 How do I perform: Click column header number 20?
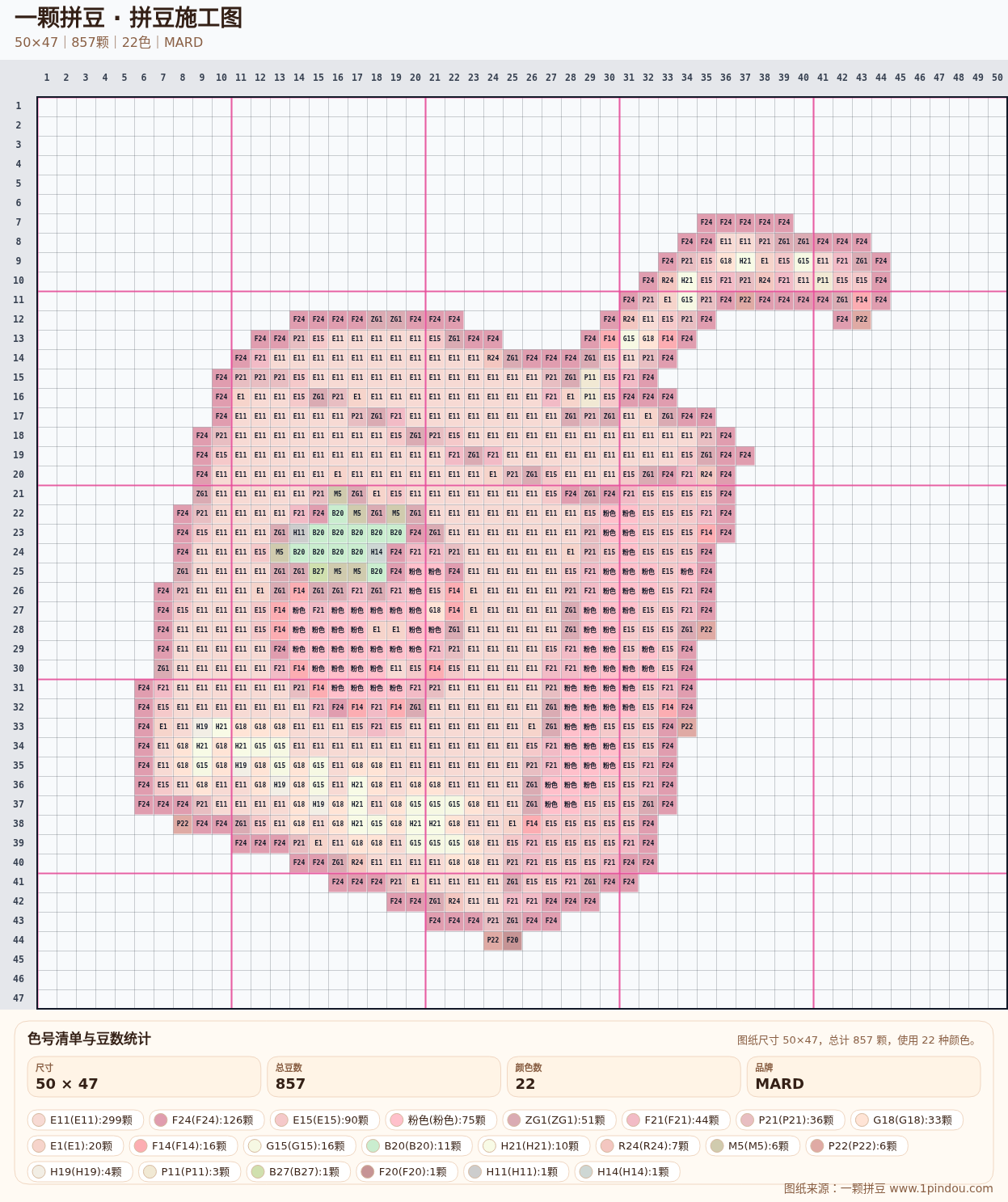[x=415, y=78]
